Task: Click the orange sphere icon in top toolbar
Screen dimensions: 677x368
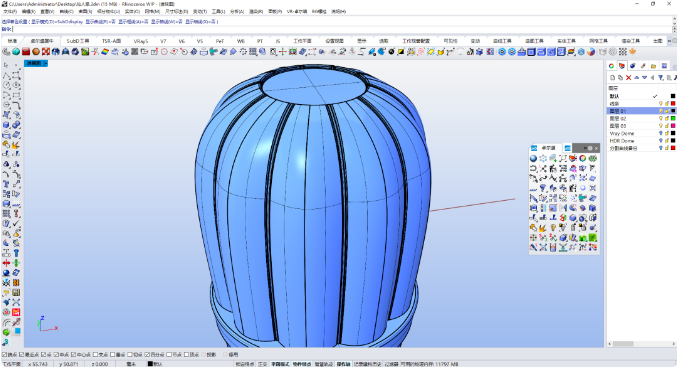Action: [36, 52]
